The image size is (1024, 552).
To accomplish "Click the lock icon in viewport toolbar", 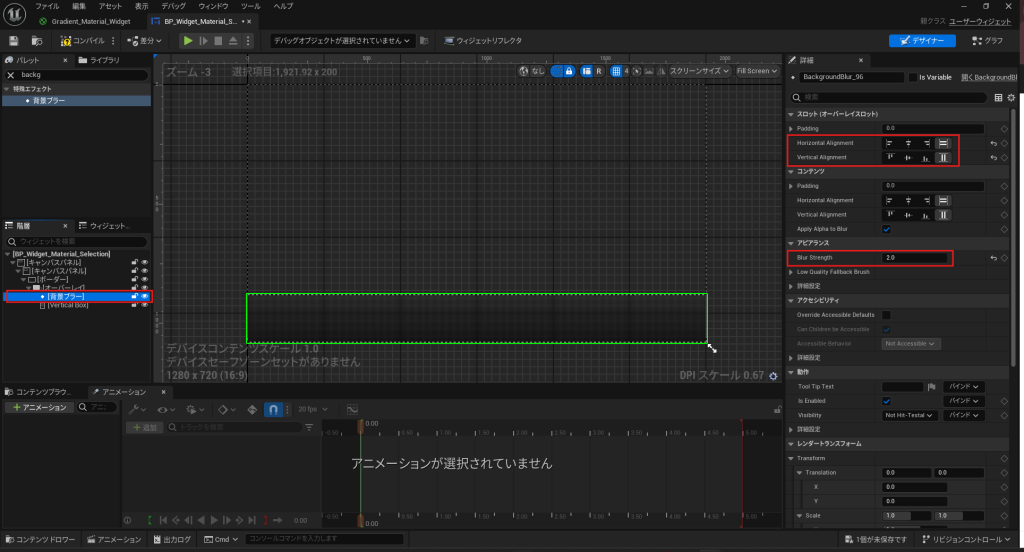I will (569, 71).
